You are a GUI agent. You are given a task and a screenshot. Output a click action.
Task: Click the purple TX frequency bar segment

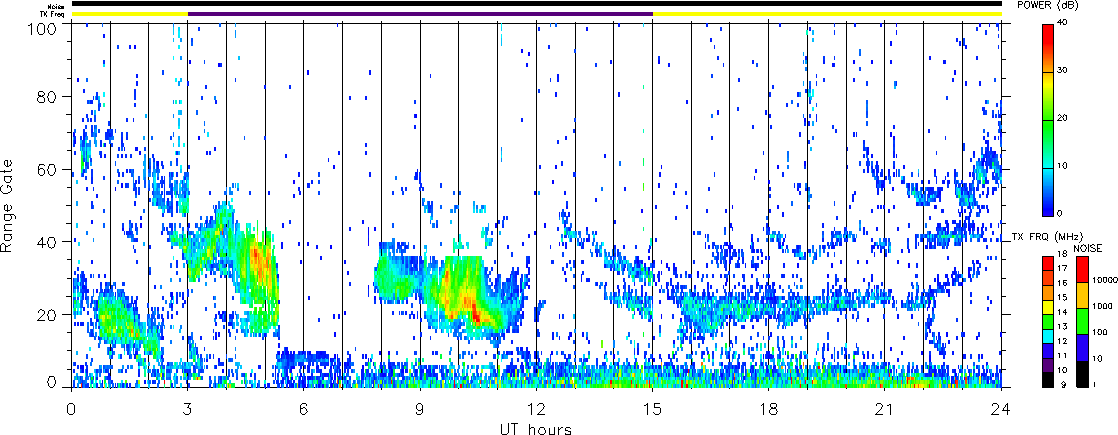[421, 13]
